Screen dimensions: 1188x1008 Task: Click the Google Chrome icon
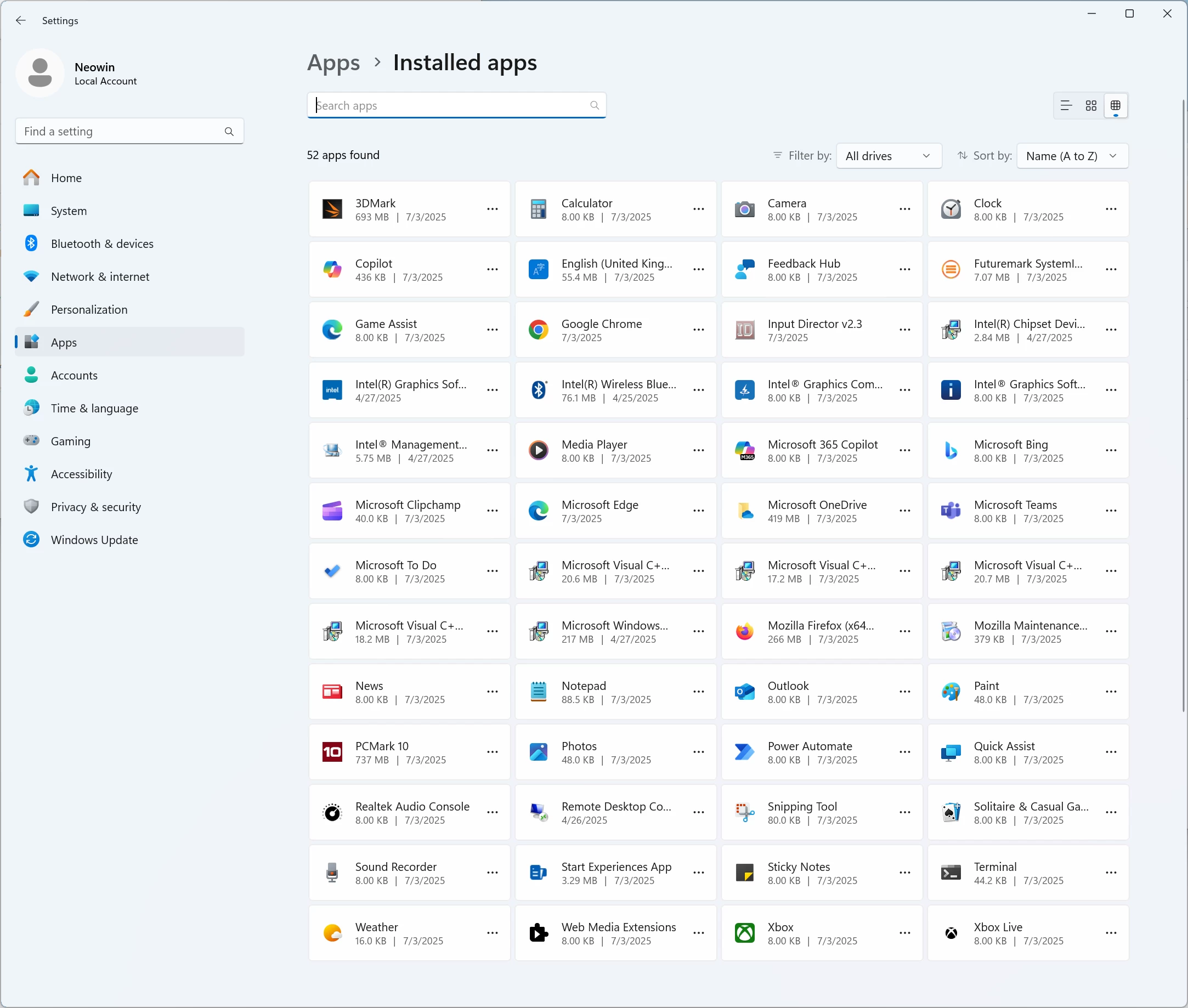(538, 330)
